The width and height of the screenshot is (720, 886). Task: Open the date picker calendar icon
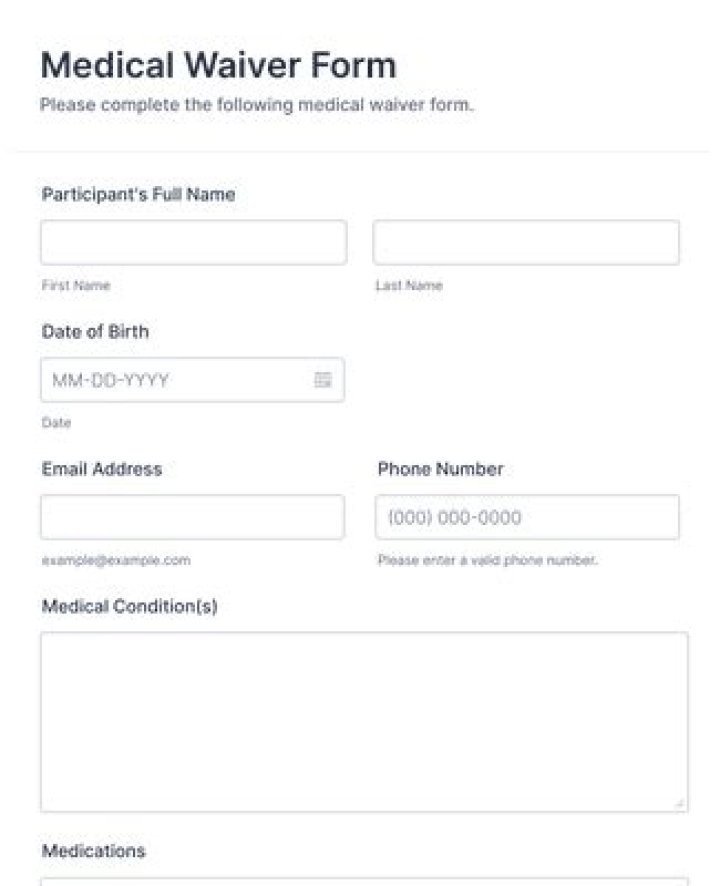pos(323,380)
